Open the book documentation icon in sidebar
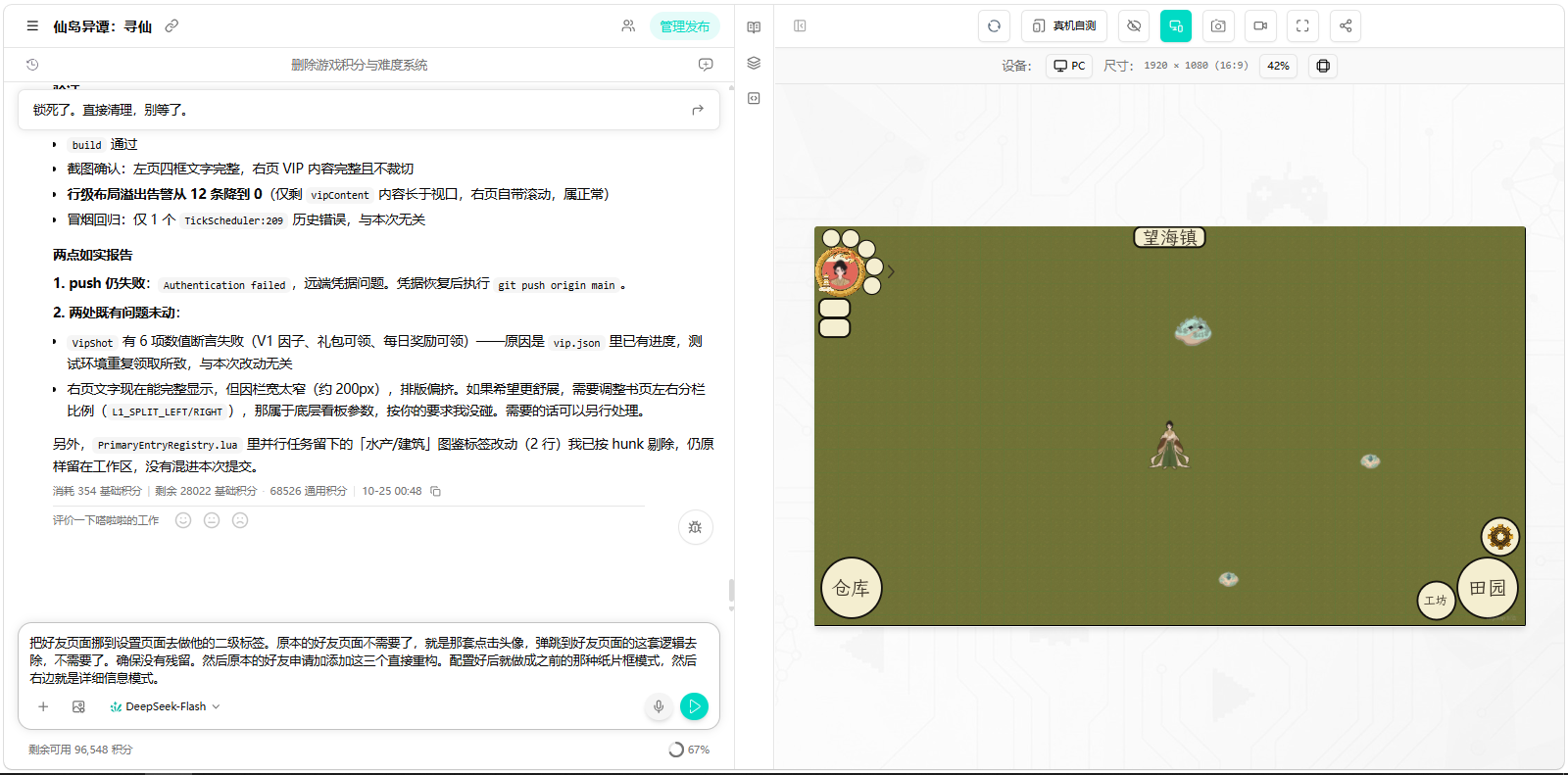This screenshot has height=775, width=1568. (x=754, y=27)
